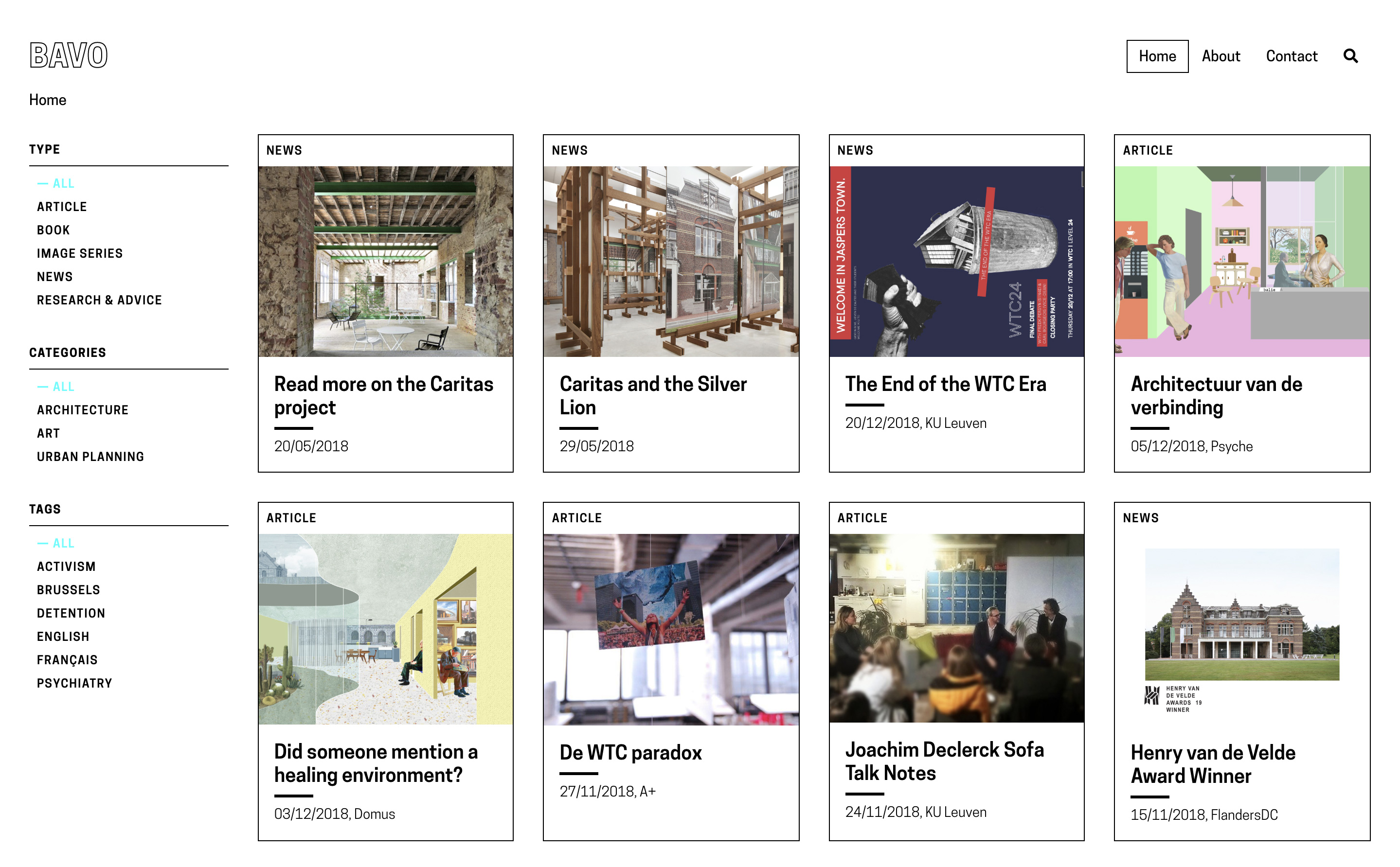The height and width of the screenshot is (867, 1400).
Task: Open the search magnifier icon
Action: pyautogui.click(x=1350, y=55)
